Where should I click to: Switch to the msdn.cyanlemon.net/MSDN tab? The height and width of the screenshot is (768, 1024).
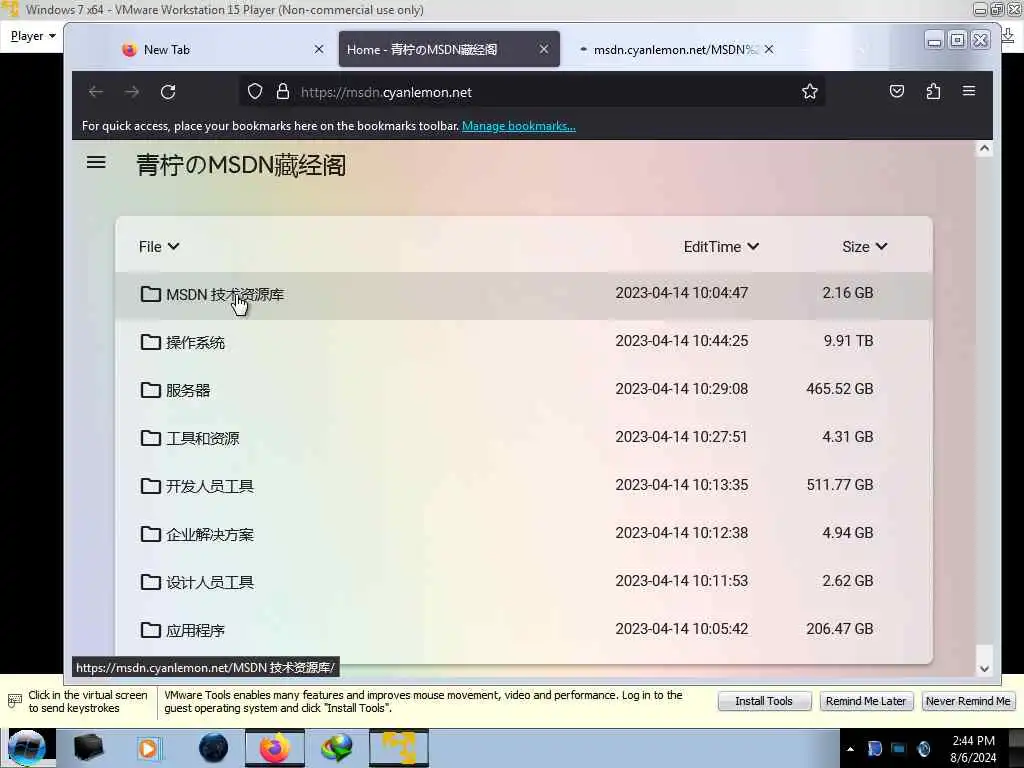[x=674, y=50]
